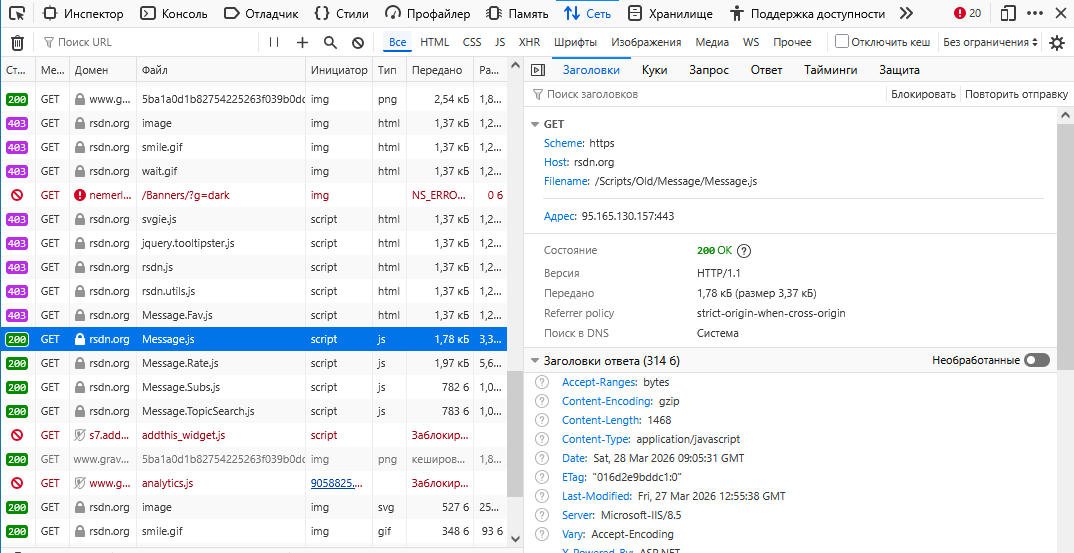The width and height of the screenshot is (1074, 553).
Task: Open network settings gear icon
Action: [1057, 43]
